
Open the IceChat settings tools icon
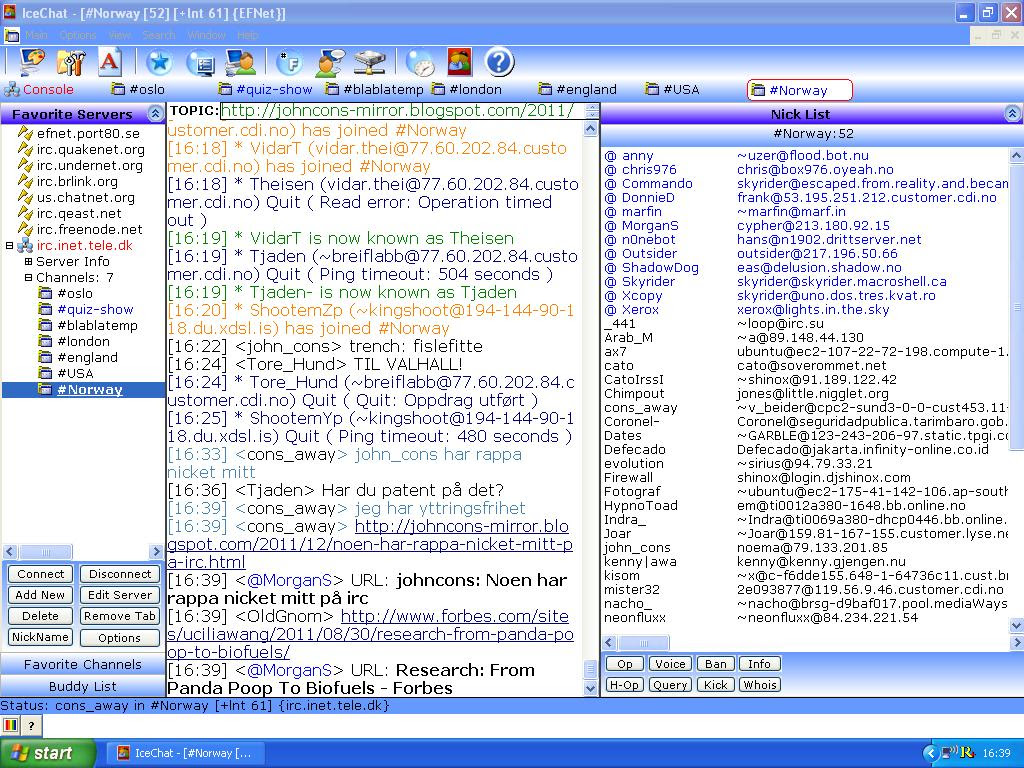(71, 62)
